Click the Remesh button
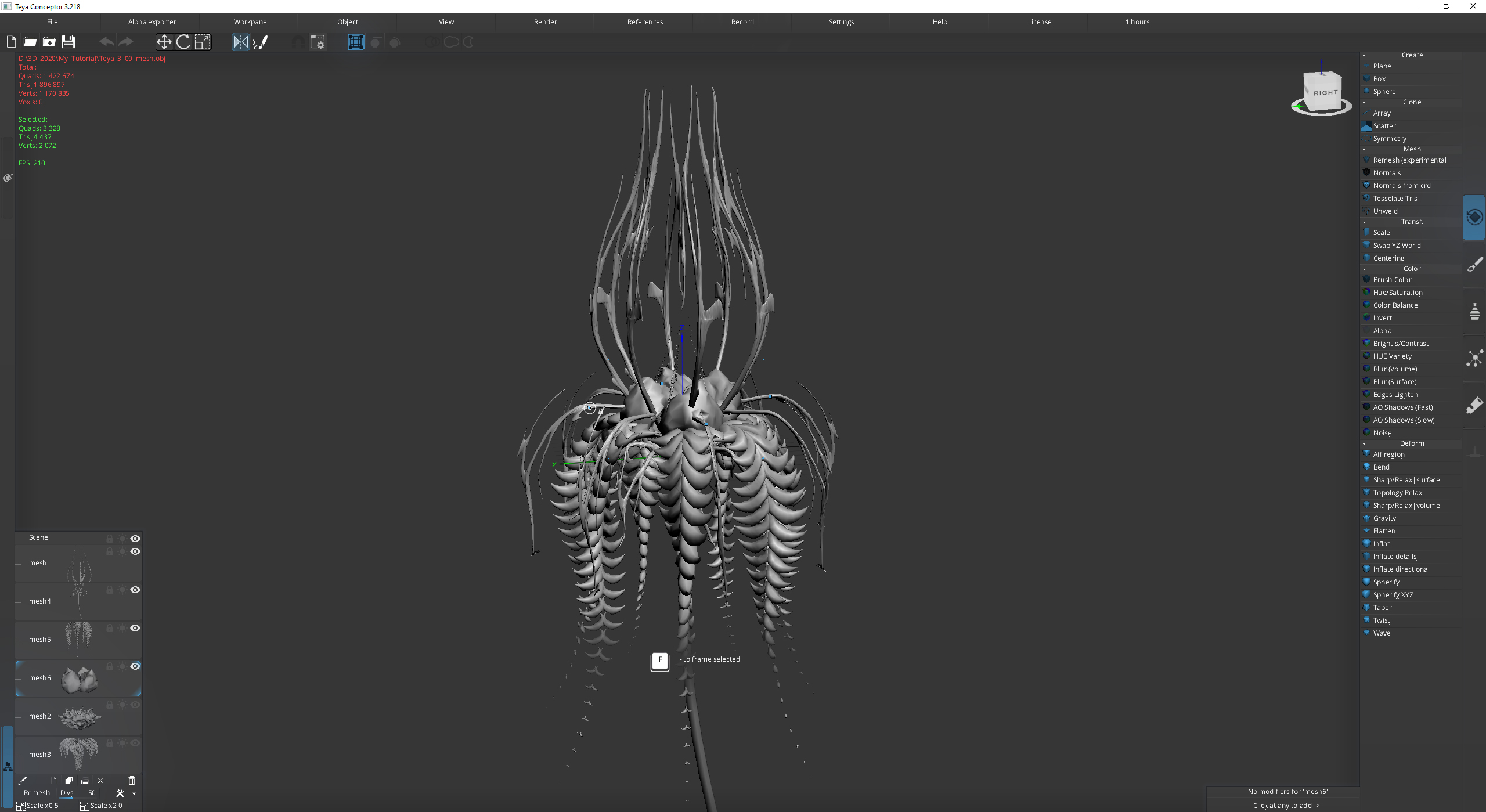Viewport: 1486px width, 812px height. pos(37,793)
